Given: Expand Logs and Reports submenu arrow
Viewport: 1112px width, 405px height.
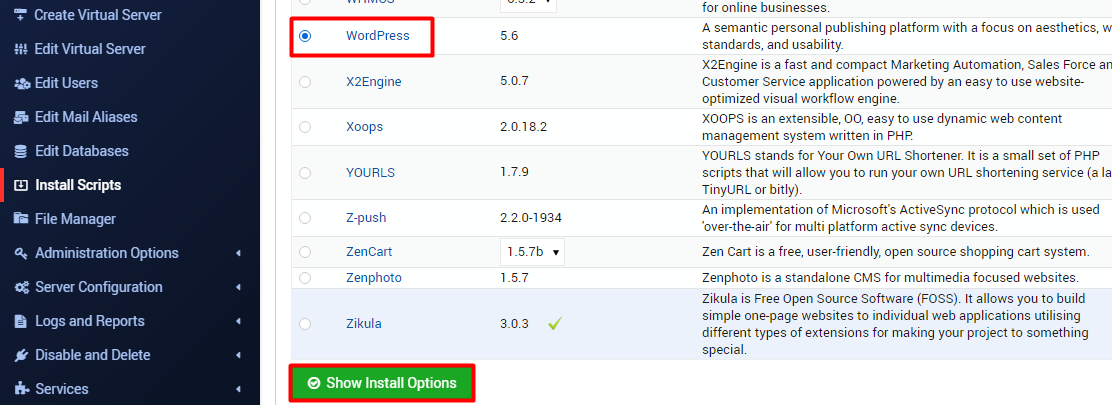Looking at the screenshot, I should (239, 321).
